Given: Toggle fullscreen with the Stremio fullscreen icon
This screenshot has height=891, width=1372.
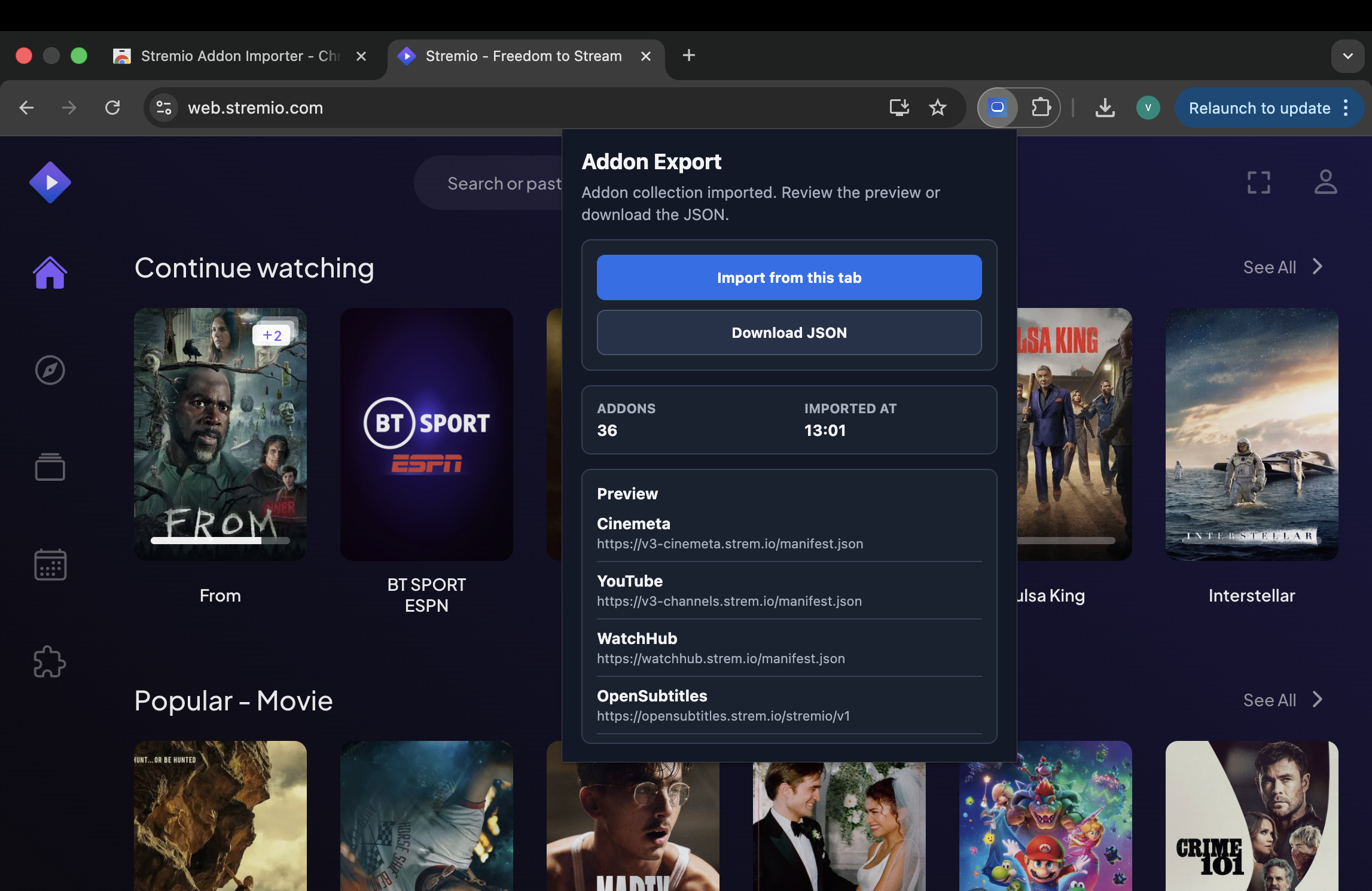Looking at the screenshot, I should 1259,182.
